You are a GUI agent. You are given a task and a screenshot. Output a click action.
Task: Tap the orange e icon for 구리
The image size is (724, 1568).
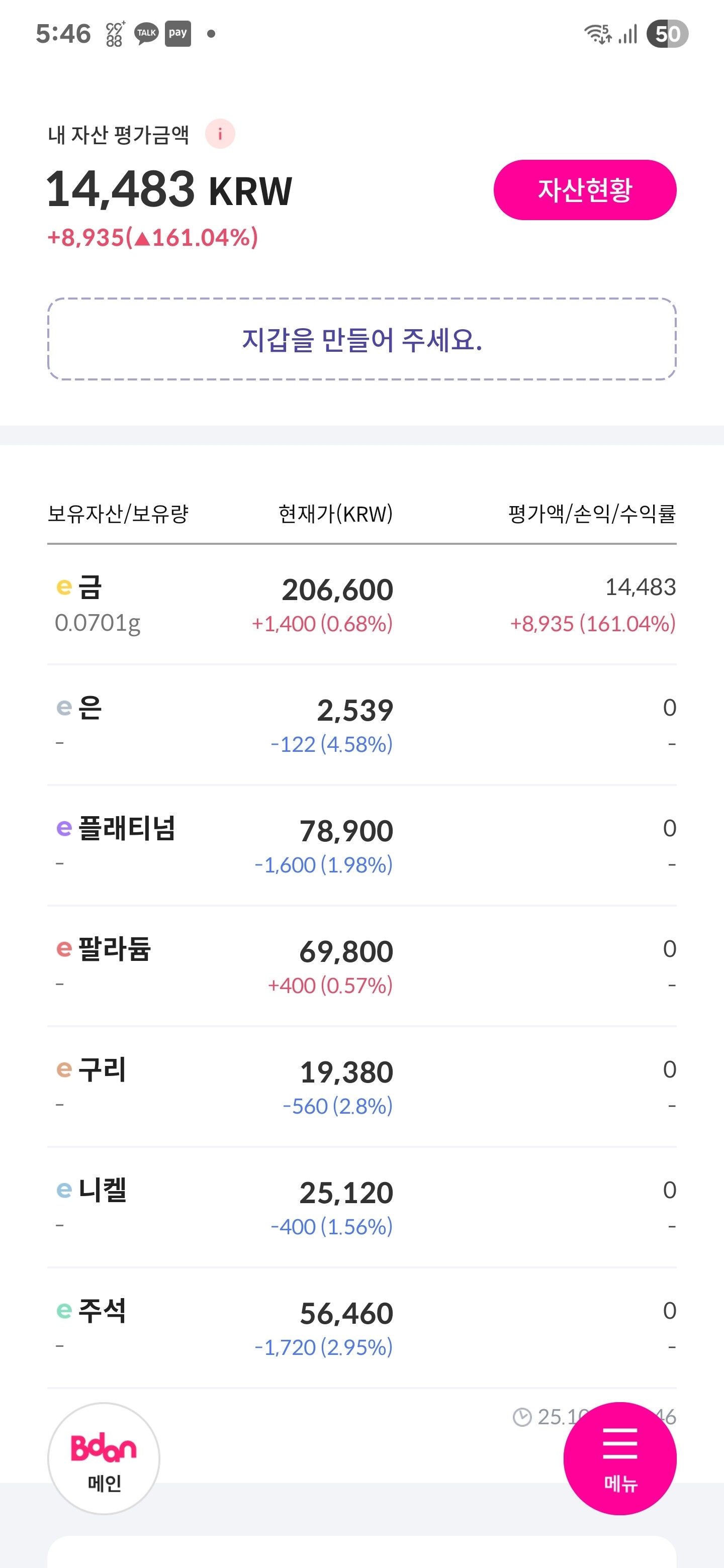click(64, 1069)
